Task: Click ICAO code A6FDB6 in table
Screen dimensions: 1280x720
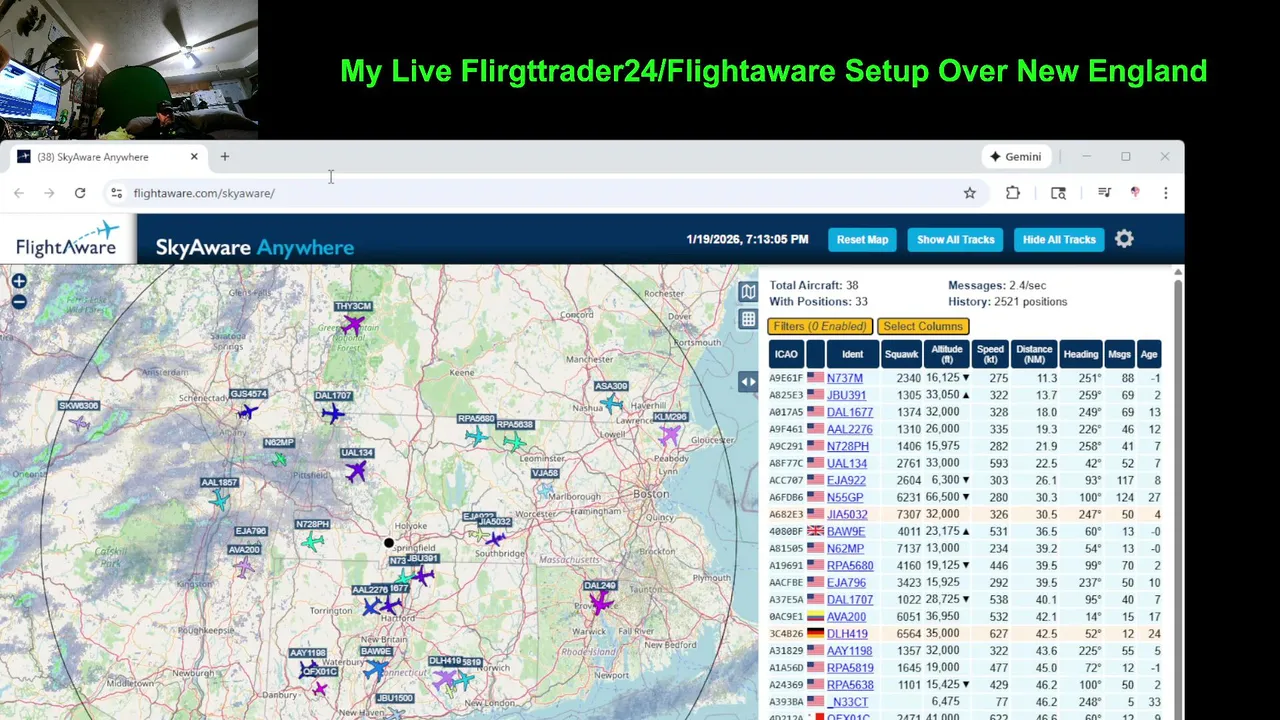Action: tap(785, 497)
